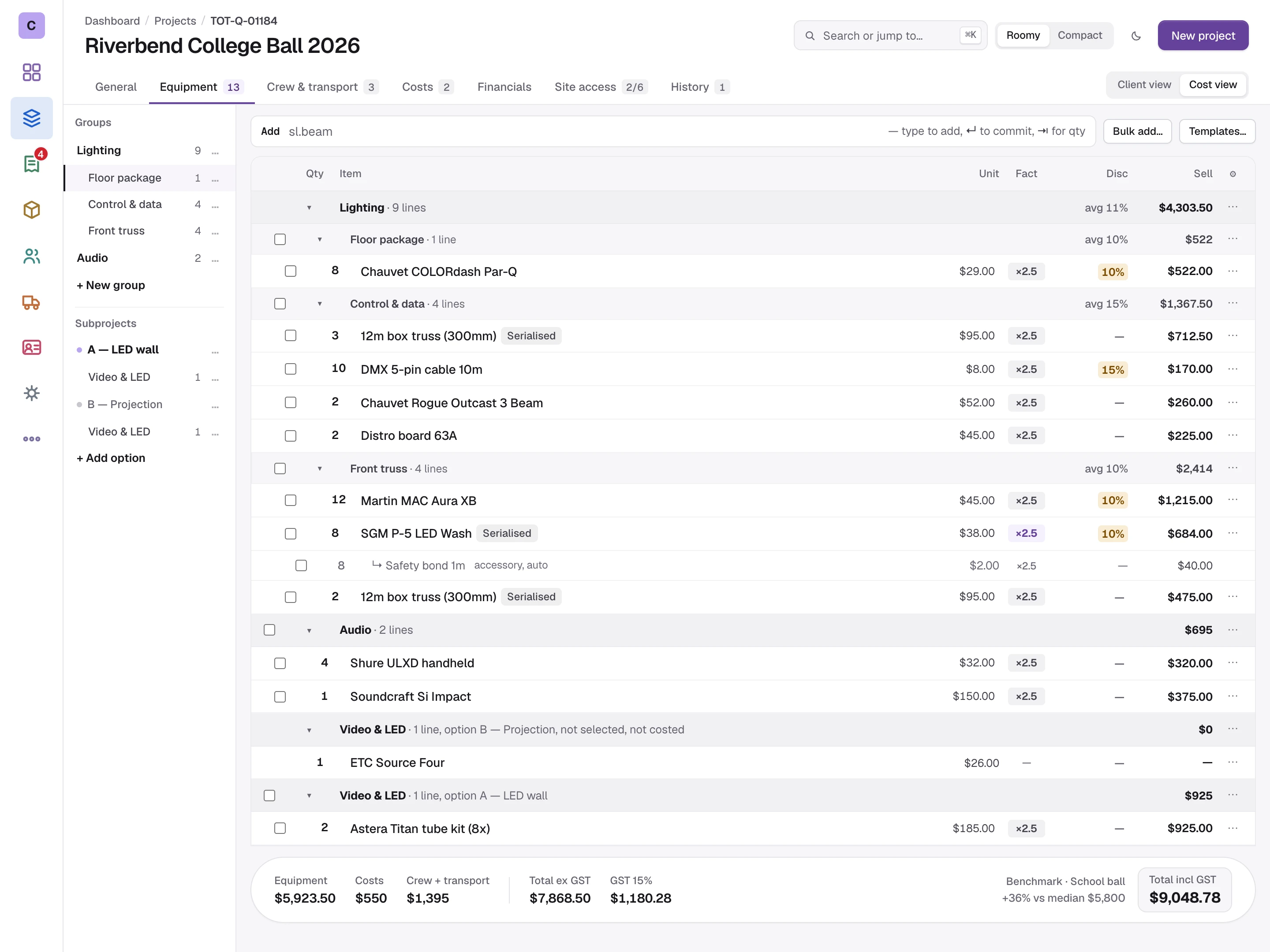Open the people crew icon in sidebar

(32, 256)
